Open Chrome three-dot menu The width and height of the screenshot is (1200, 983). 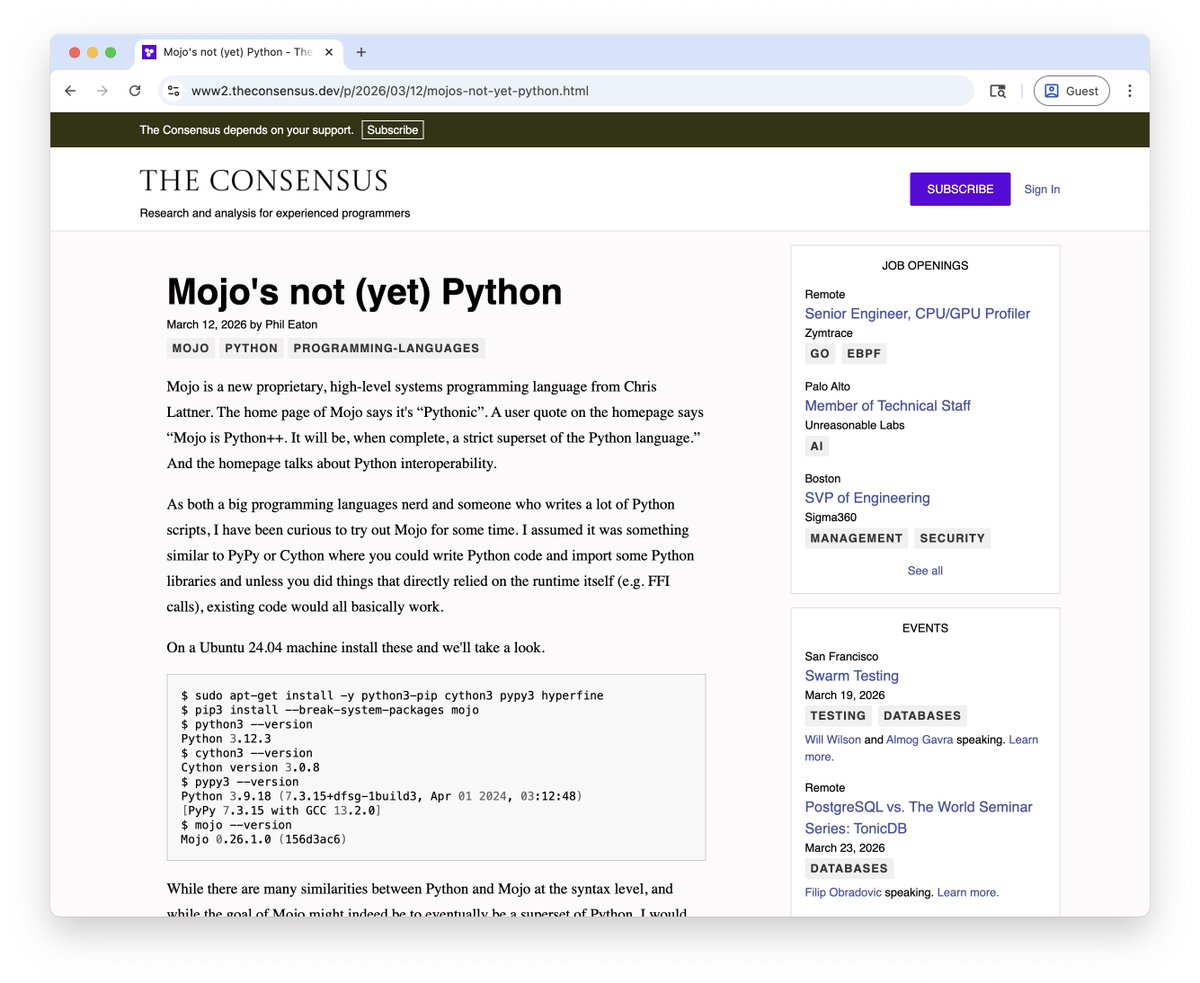pyautogui.click(x=1130, y=91)
